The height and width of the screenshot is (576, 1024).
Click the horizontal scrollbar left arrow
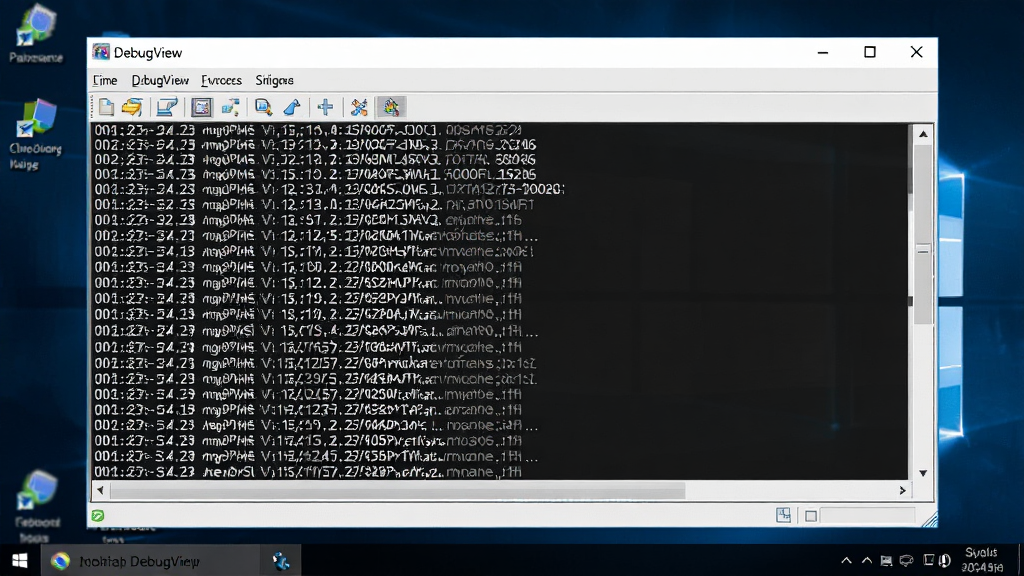100,490
